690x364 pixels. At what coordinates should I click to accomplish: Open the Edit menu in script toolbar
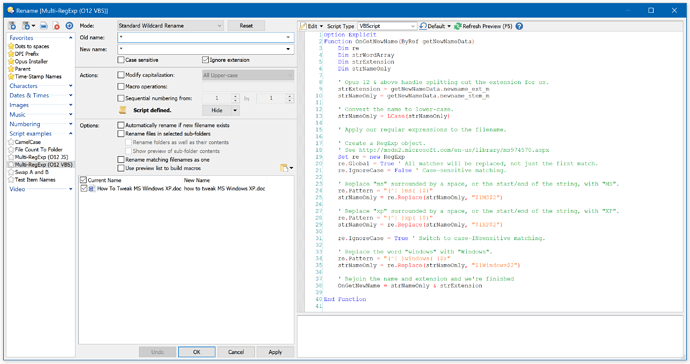(x=312, y=26)
